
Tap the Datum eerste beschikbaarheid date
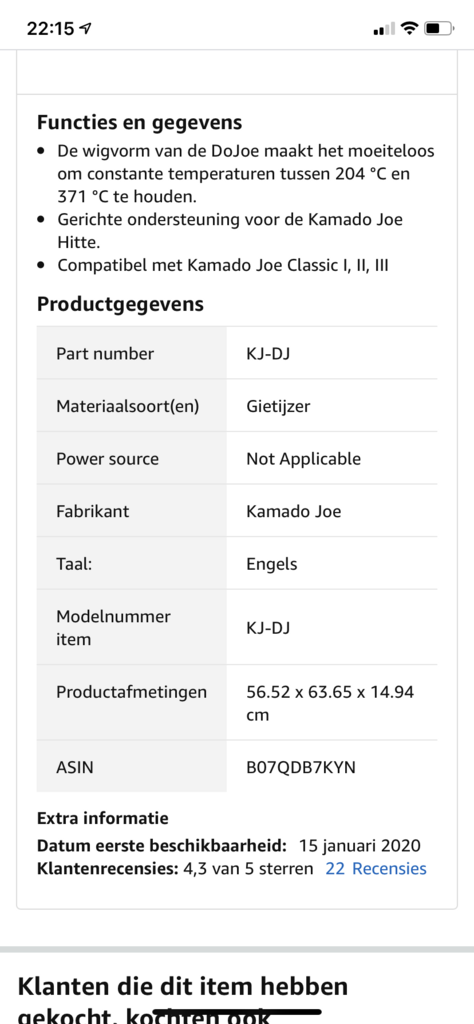tap(360, 846)
